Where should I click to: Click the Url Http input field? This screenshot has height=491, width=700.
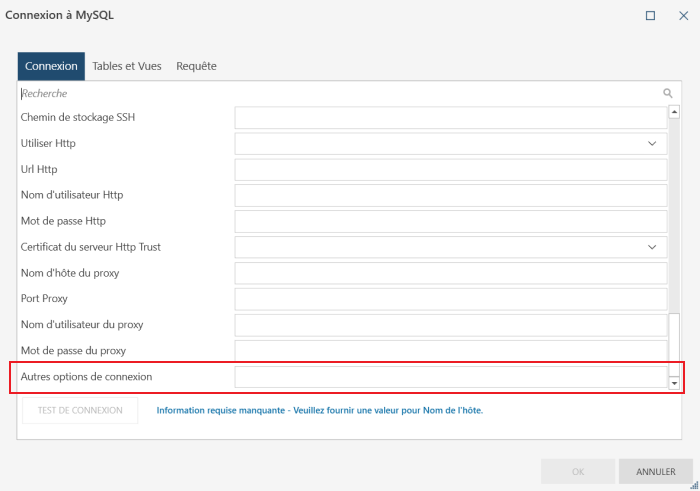451,170
